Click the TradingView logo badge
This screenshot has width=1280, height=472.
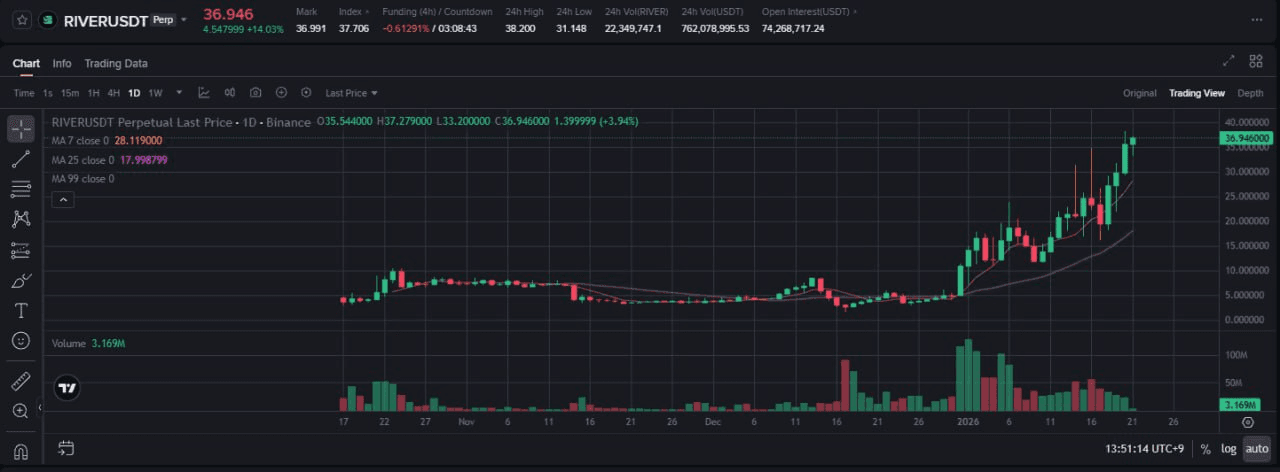[67, 388]
